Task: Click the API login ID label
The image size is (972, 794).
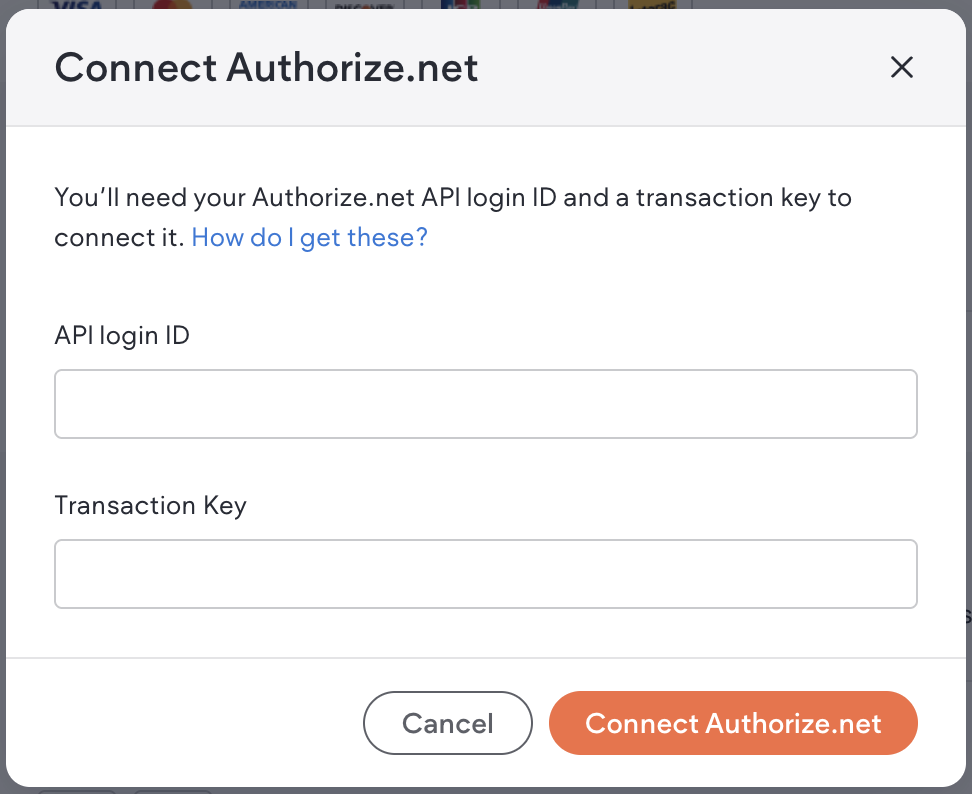Action: [122, 335]
